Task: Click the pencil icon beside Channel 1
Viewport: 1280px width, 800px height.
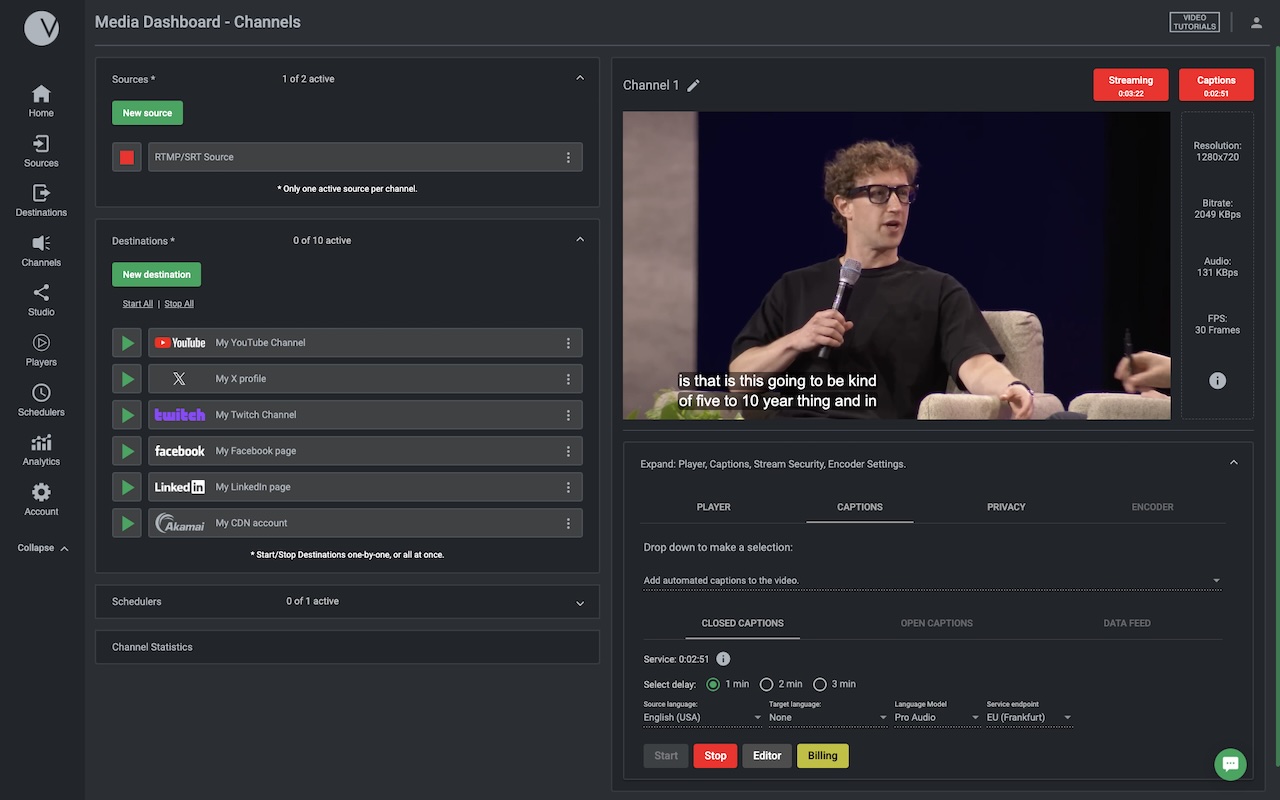Action: point(693,86)
